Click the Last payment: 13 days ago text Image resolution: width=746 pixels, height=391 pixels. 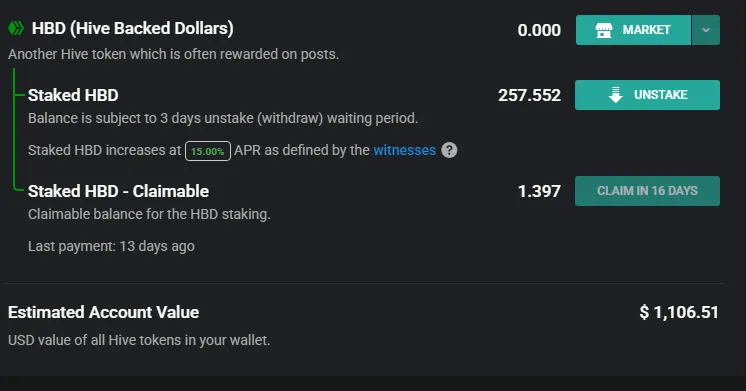point(111,246)
